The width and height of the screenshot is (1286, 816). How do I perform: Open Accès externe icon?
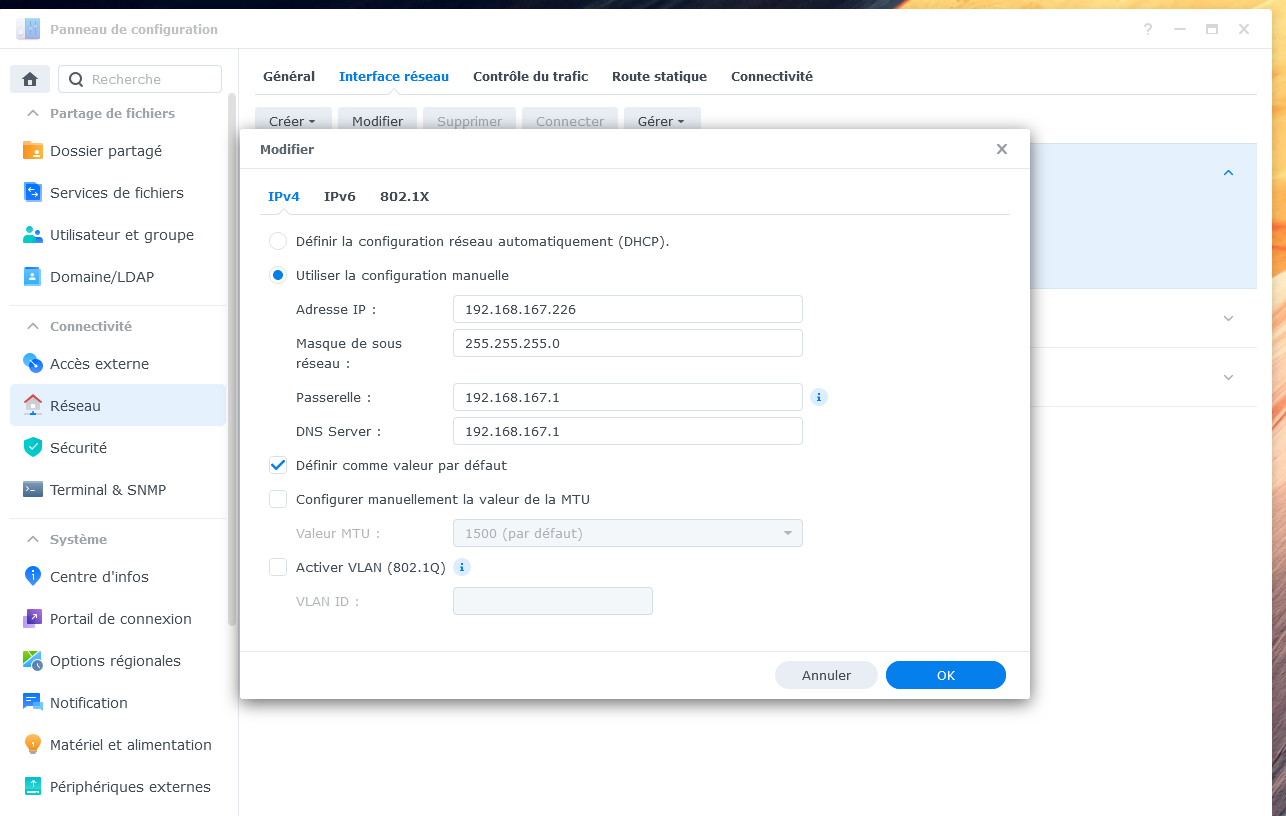(x=33, y=364)
